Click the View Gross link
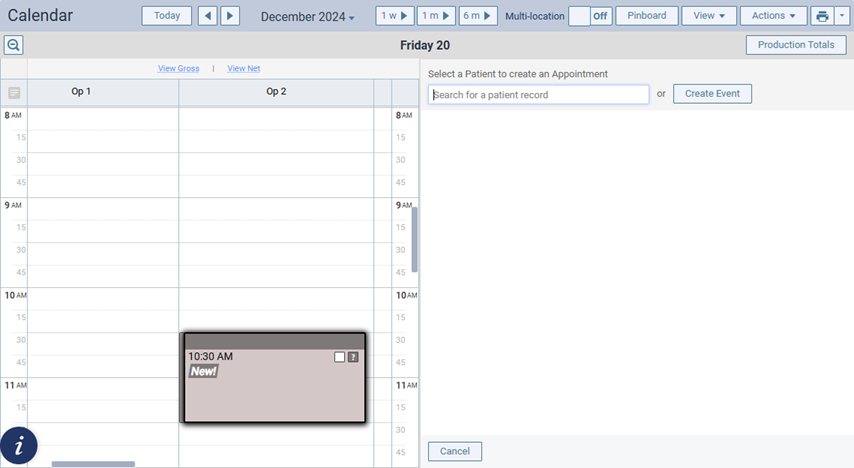This screenshot has height=468, width=854. [x=179, y=68]
